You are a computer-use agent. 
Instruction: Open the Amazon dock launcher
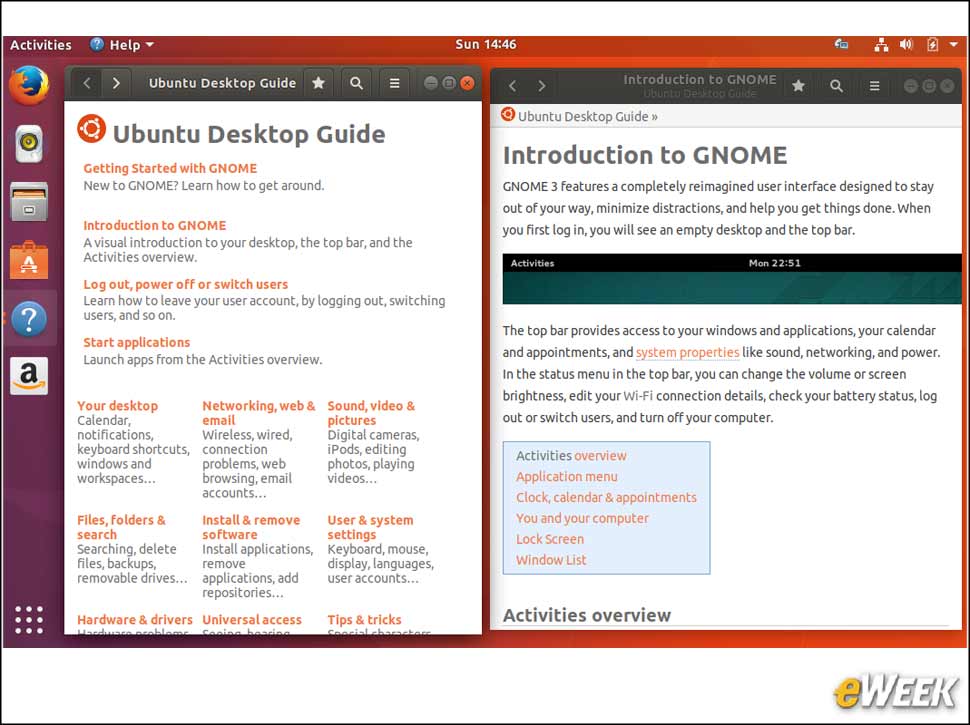pos(29,376)
